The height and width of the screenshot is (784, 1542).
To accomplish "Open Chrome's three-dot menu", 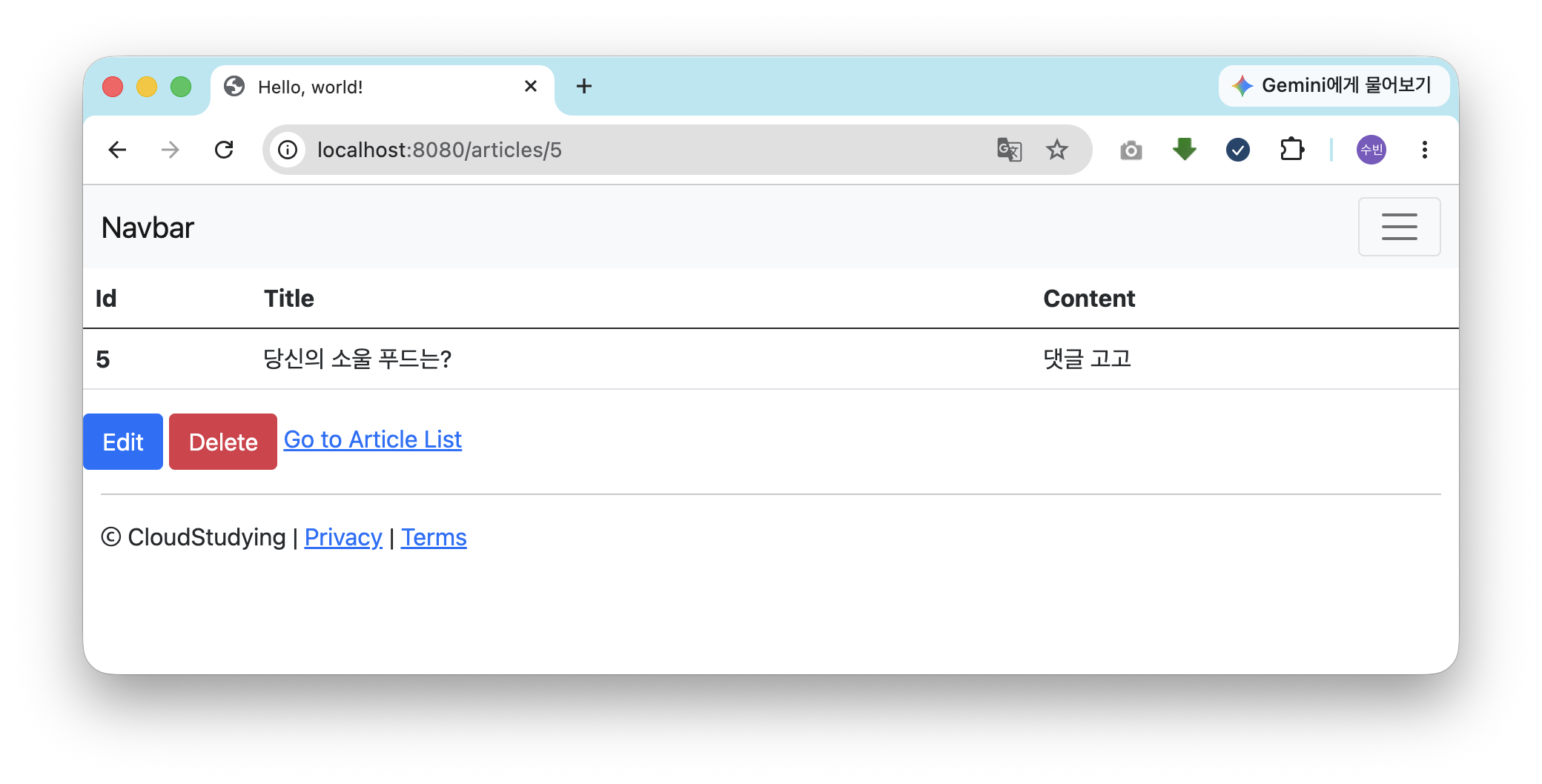I will 1424,150.
